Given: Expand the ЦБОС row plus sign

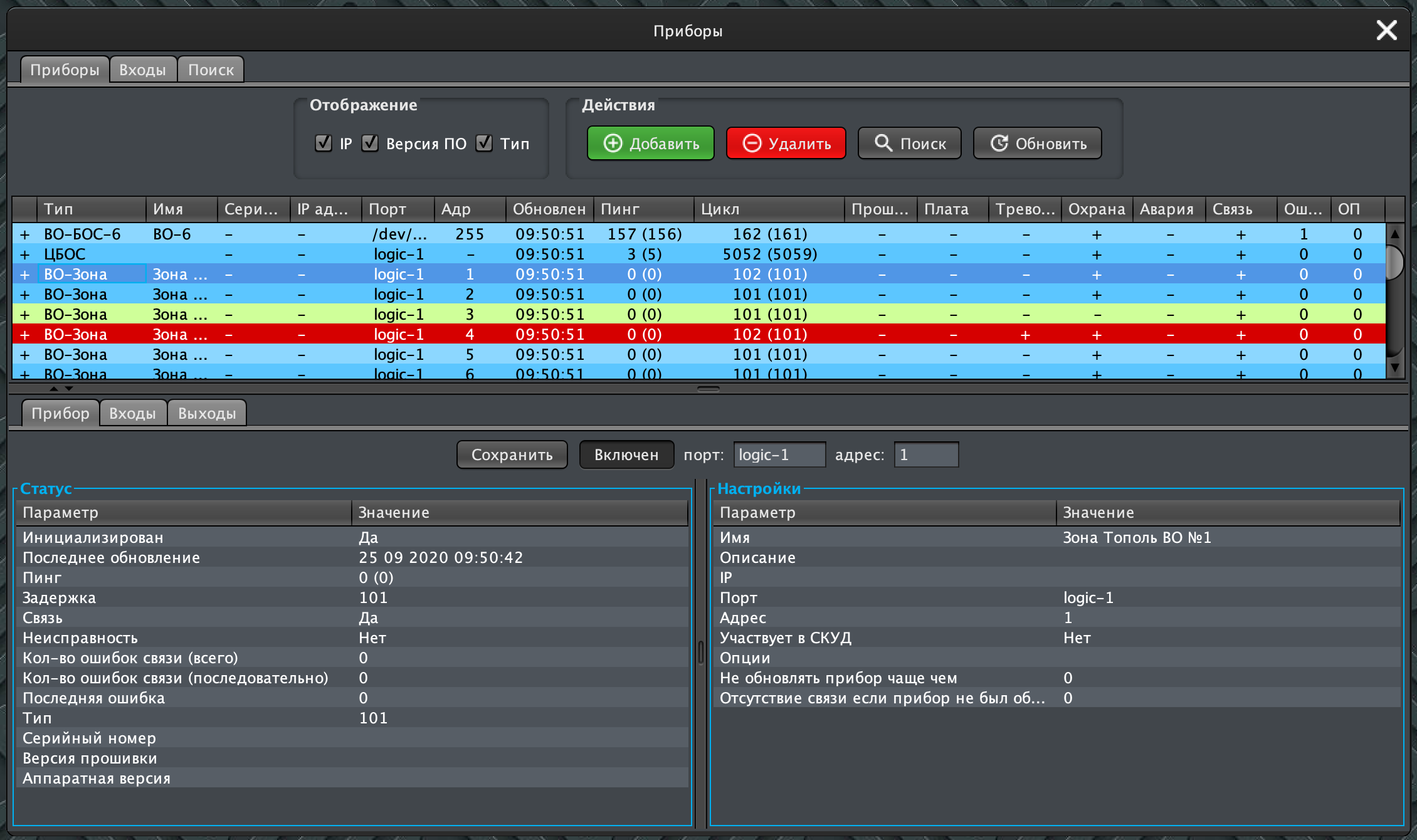Looking at the screenshot, I should pos(25,255).
